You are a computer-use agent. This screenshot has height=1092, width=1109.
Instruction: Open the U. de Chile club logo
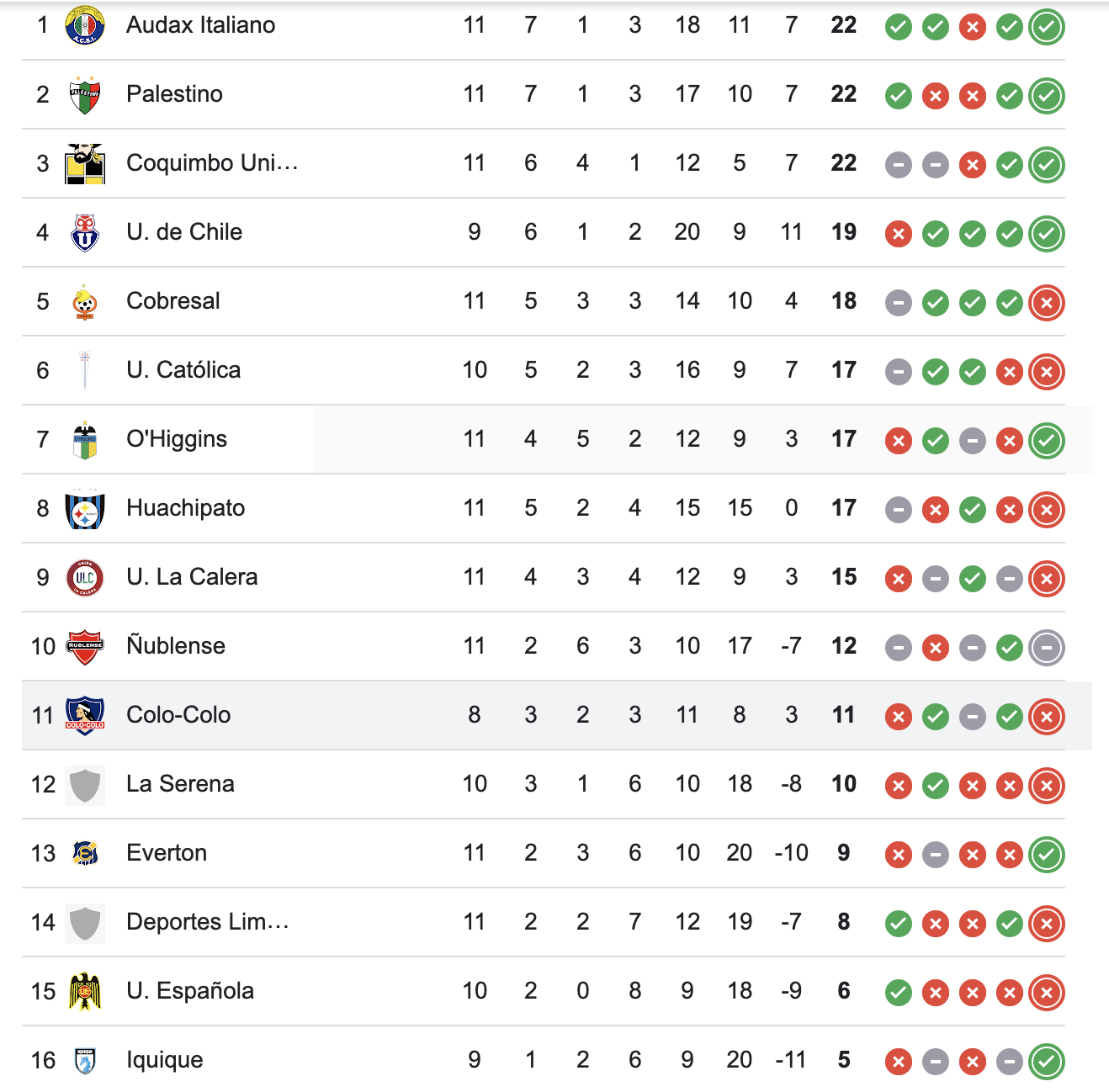83,232
